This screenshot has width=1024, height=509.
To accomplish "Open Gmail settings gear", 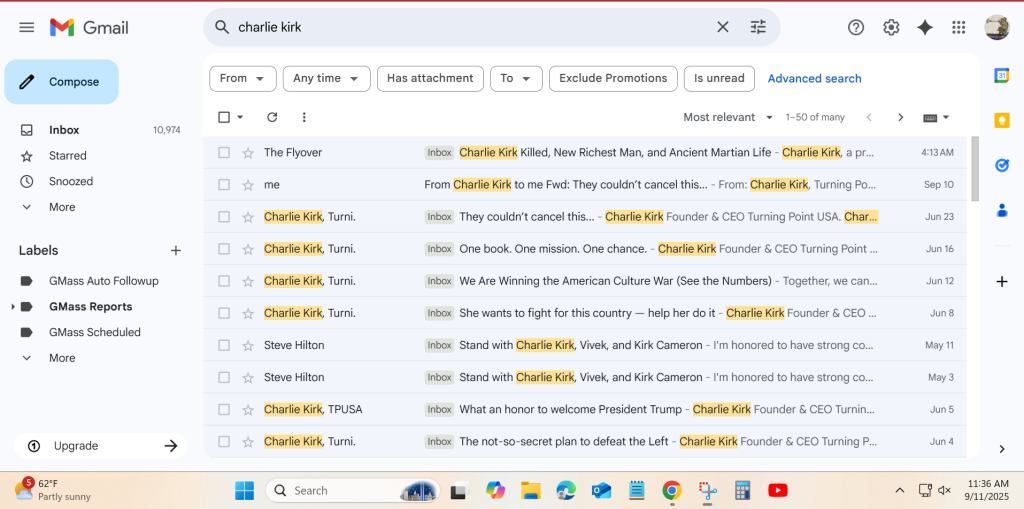I will (x=891, y=27).
